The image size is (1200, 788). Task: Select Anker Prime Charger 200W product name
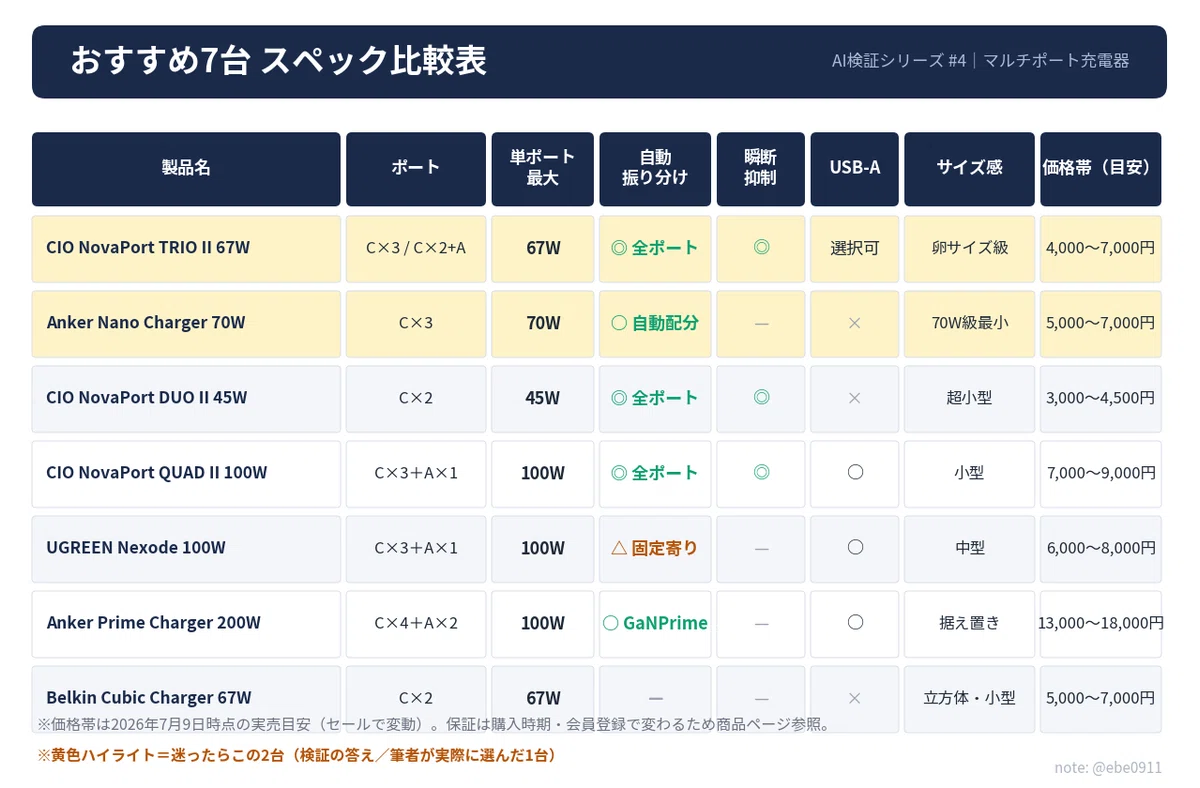click(x=153, y=623)
